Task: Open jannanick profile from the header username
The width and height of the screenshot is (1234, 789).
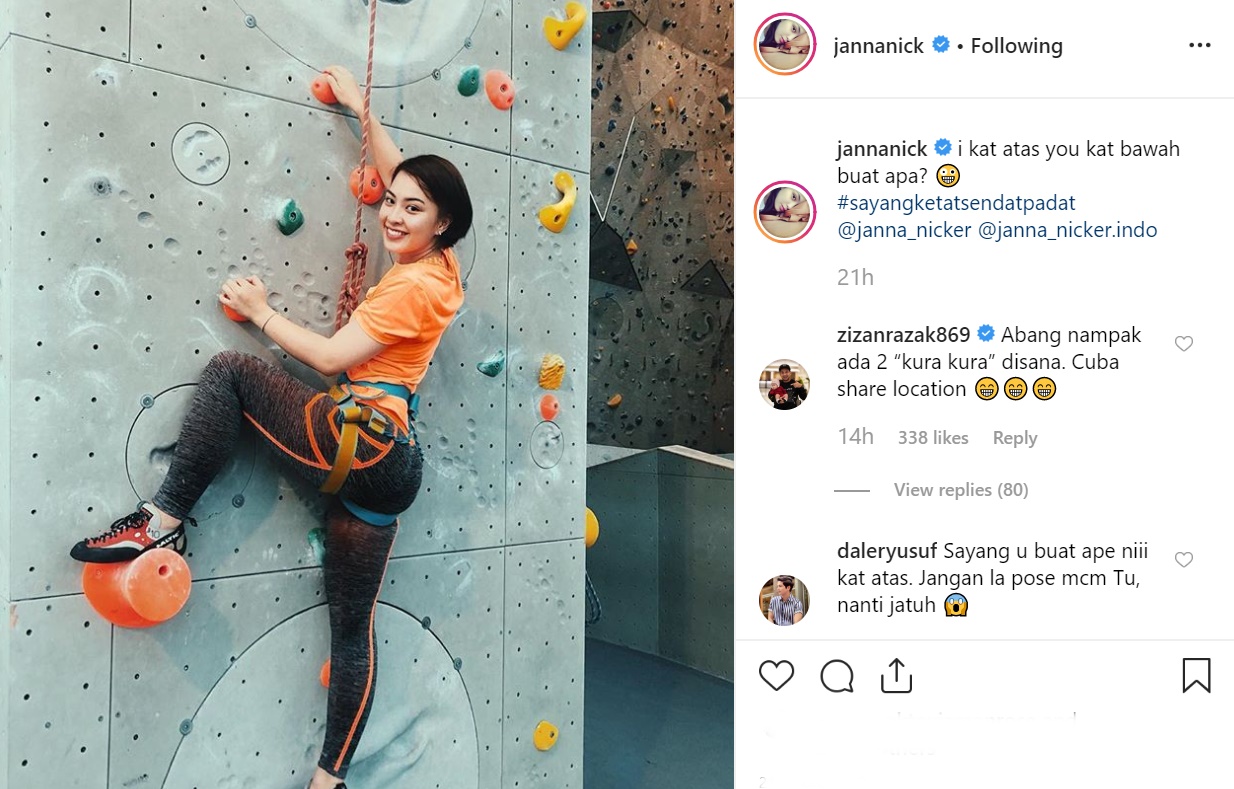Action: pos(878,46)
